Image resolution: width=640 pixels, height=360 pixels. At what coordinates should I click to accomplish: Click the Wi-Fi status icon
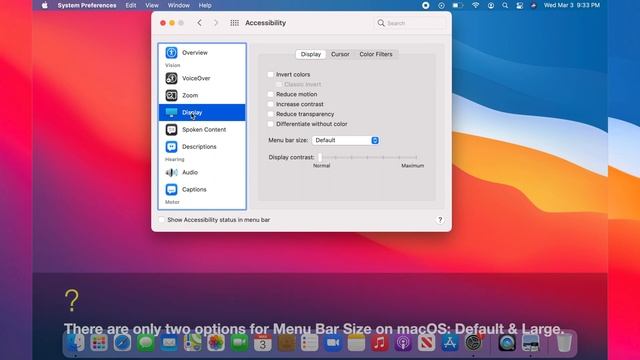(475, 5)
